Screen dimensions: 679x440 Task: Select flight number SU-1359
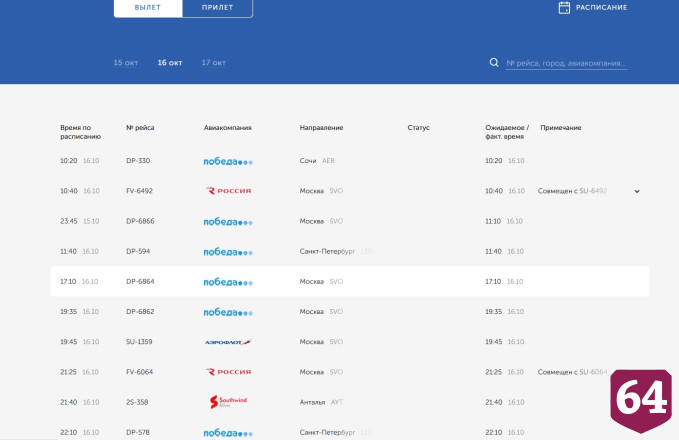[139, 342]
